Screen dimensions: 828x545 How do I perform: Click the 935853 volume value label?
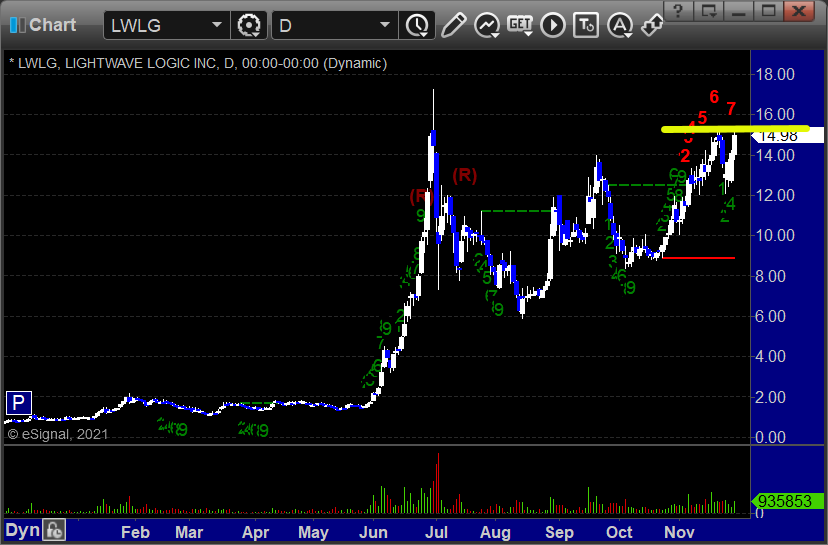point(787,501)
